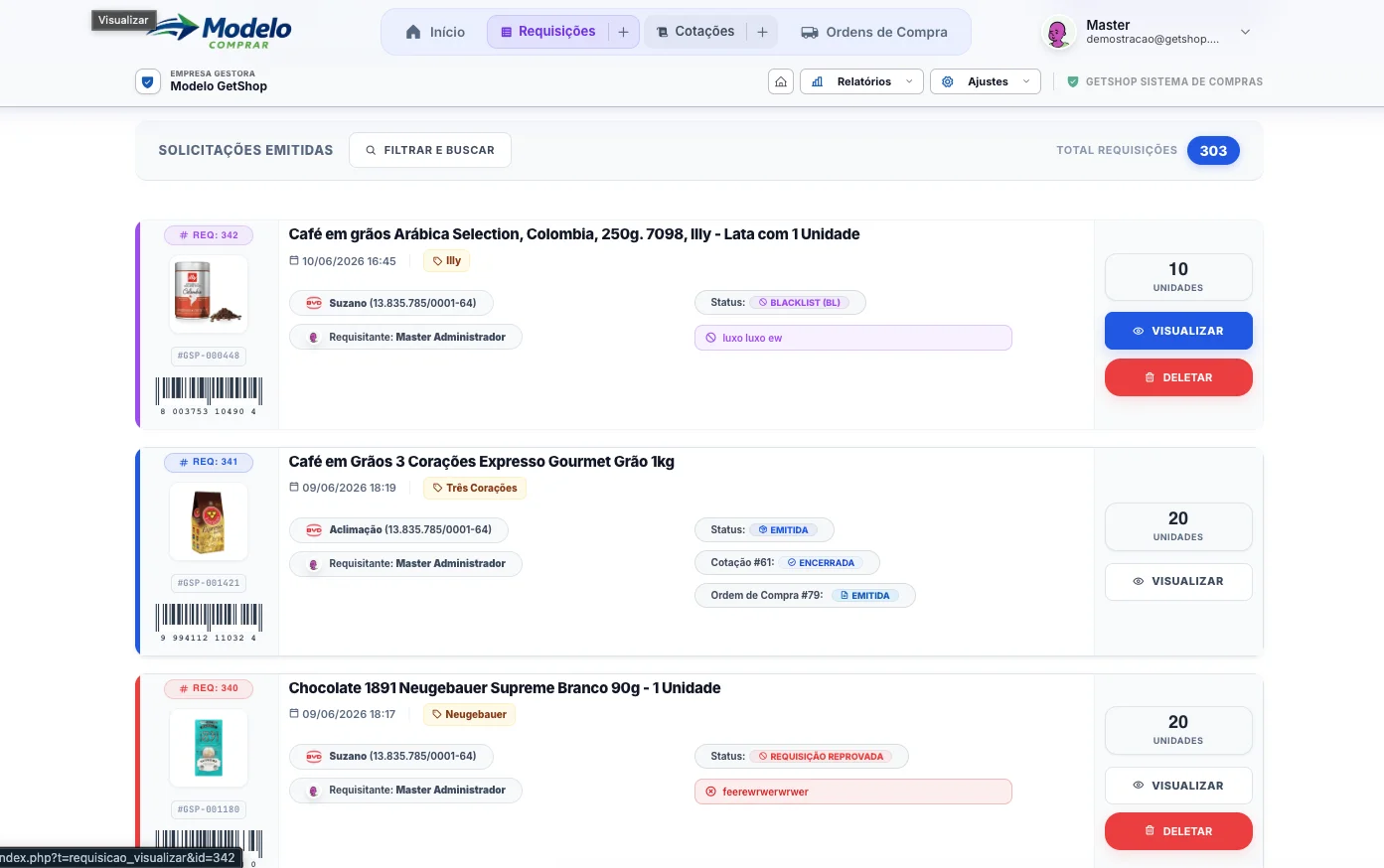Image resolution: width=1384 pixels, height=868 pixels.
Task: Click product code #GSP-001421
Action: coord(209,583)
